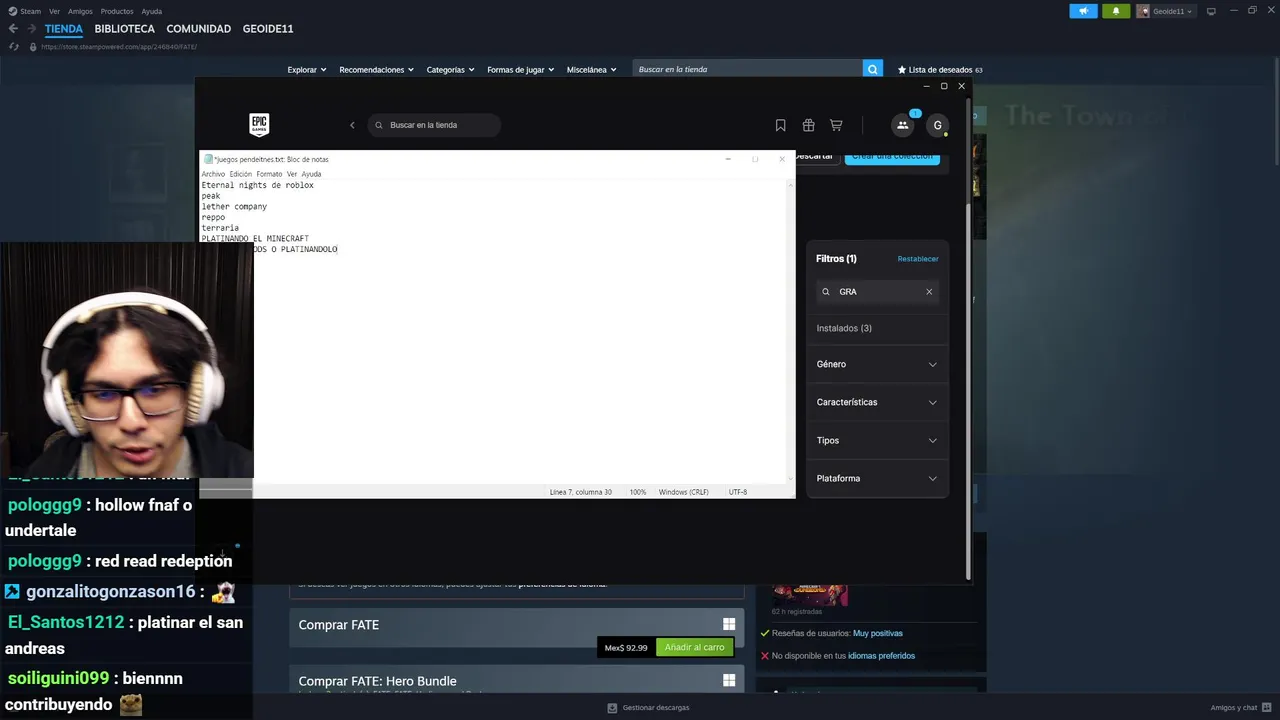
Task: Expand the Tipos filter
Action: coord(876,440)
